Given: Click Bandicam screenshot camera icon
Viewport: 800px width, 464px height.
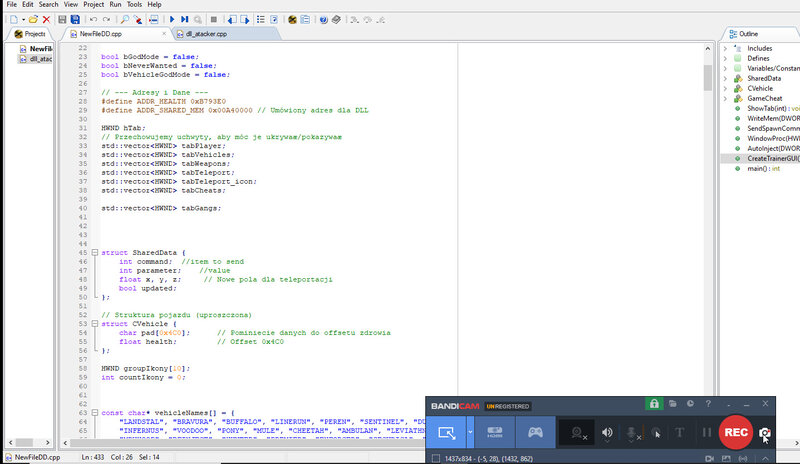Looking at the screenshot, I should (x=764, y=433).
